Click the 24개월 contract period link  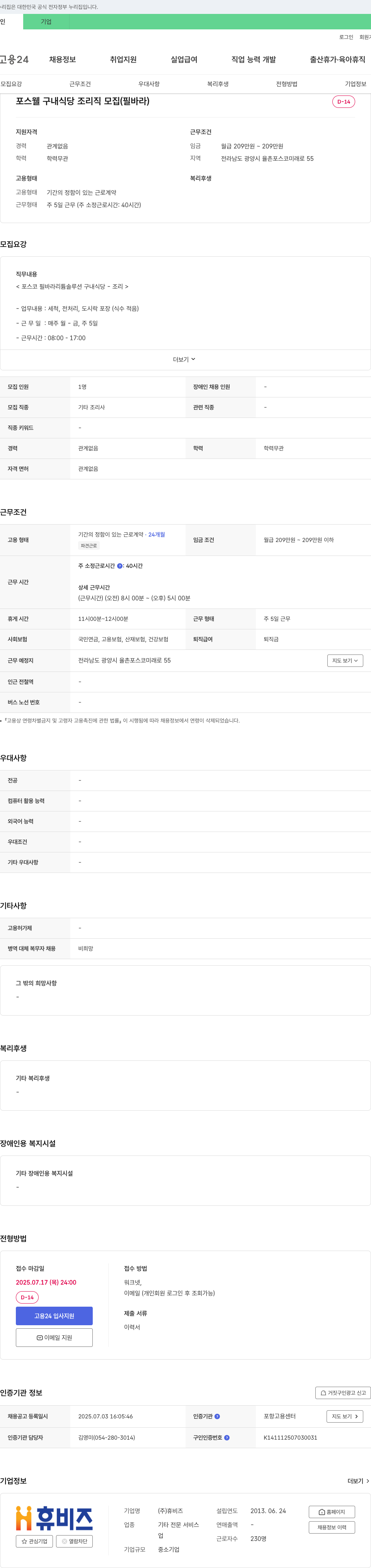[x=156, y=534]
